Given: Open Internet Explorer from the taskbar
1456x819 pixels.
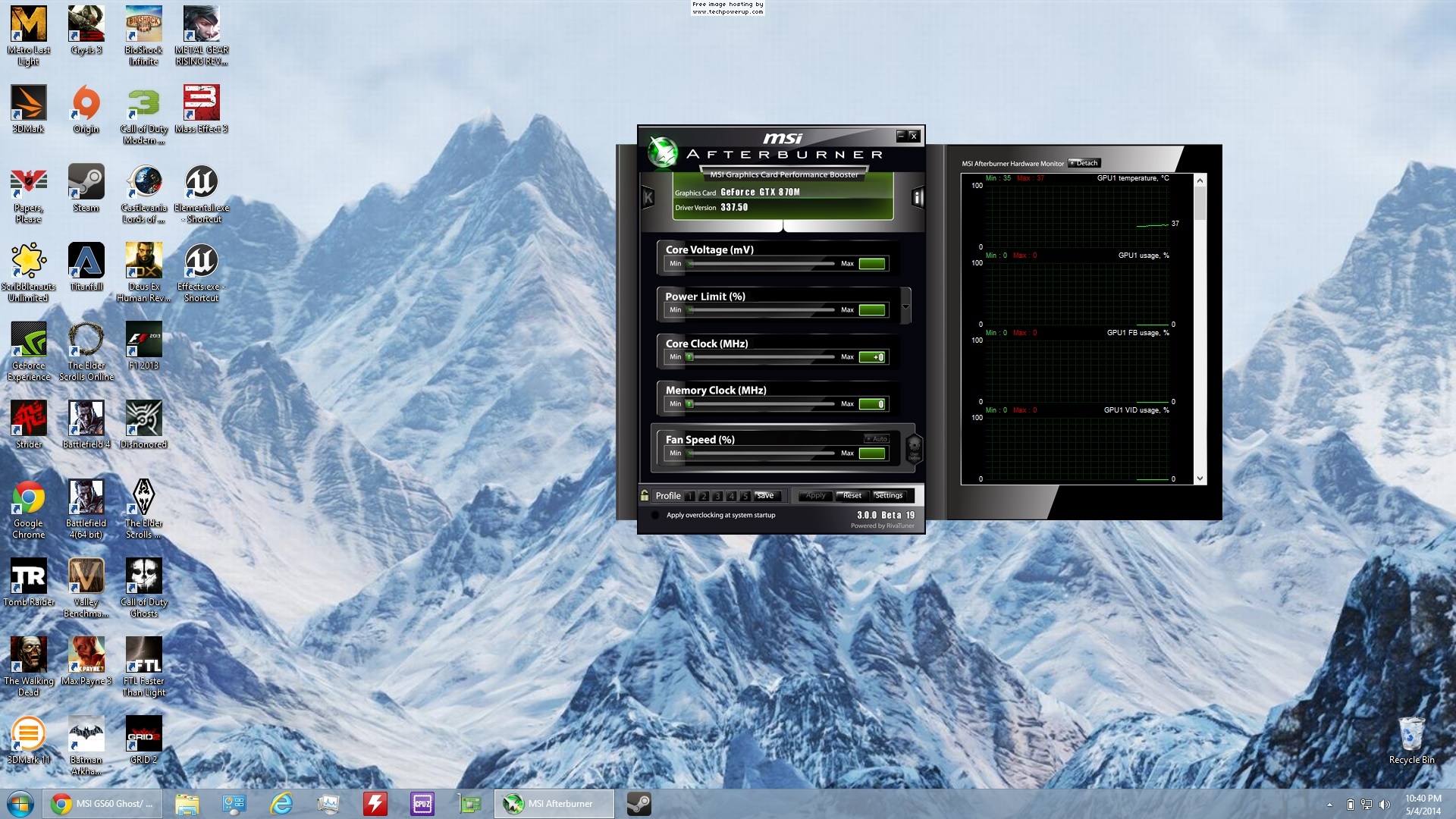Looking at the screenshot, I should point(281,804).
